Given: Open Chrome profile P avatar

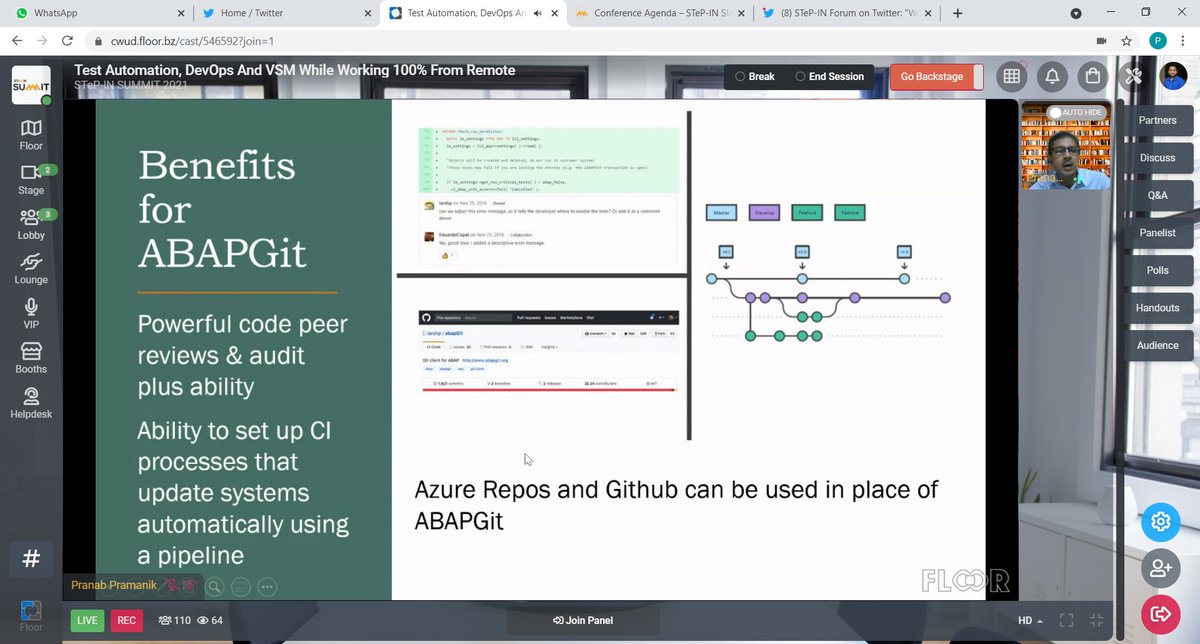Looking at the screenshot, I should 1157,42.
